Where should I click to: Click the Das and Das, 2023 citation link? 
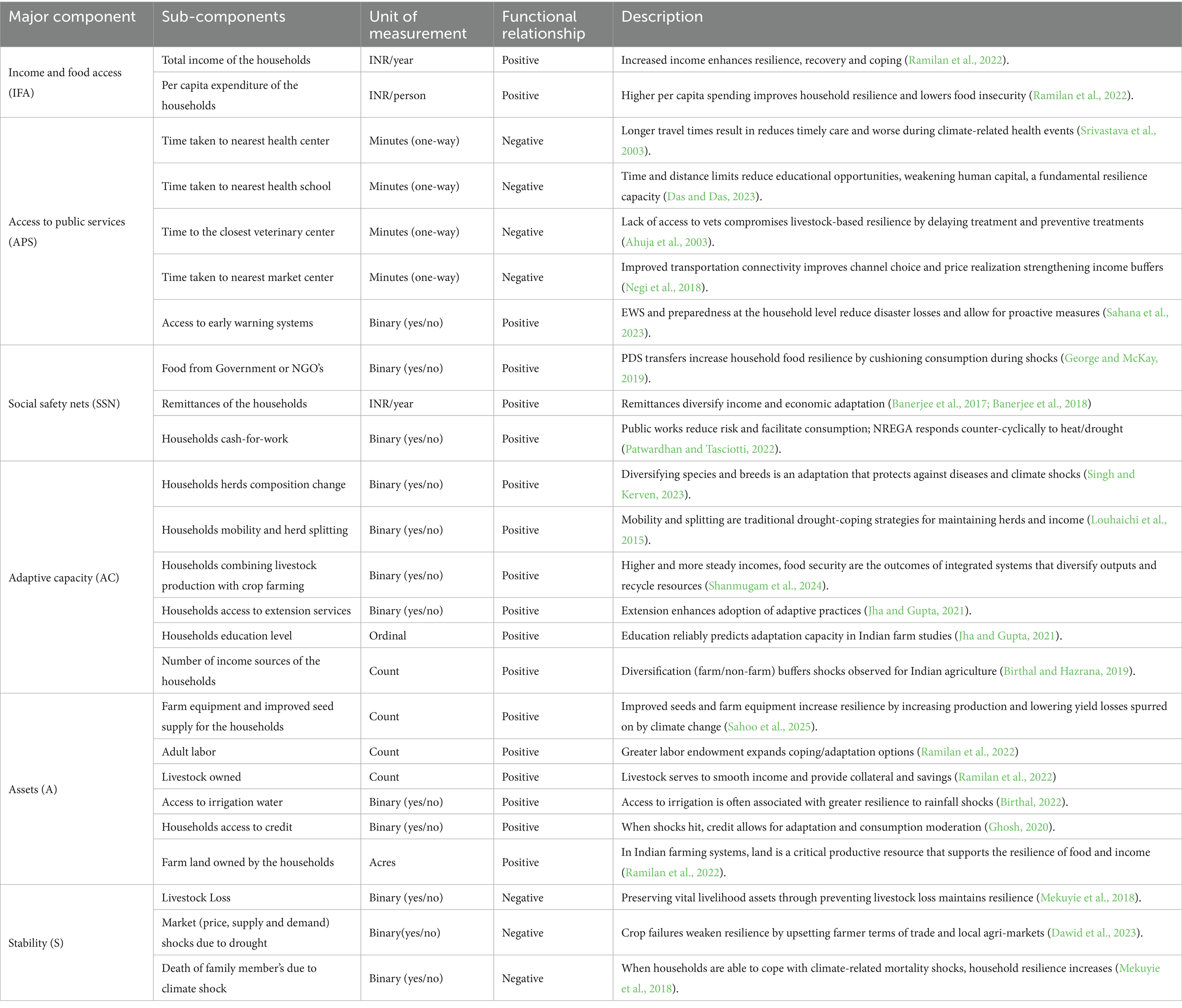click(x=711, y=197)
